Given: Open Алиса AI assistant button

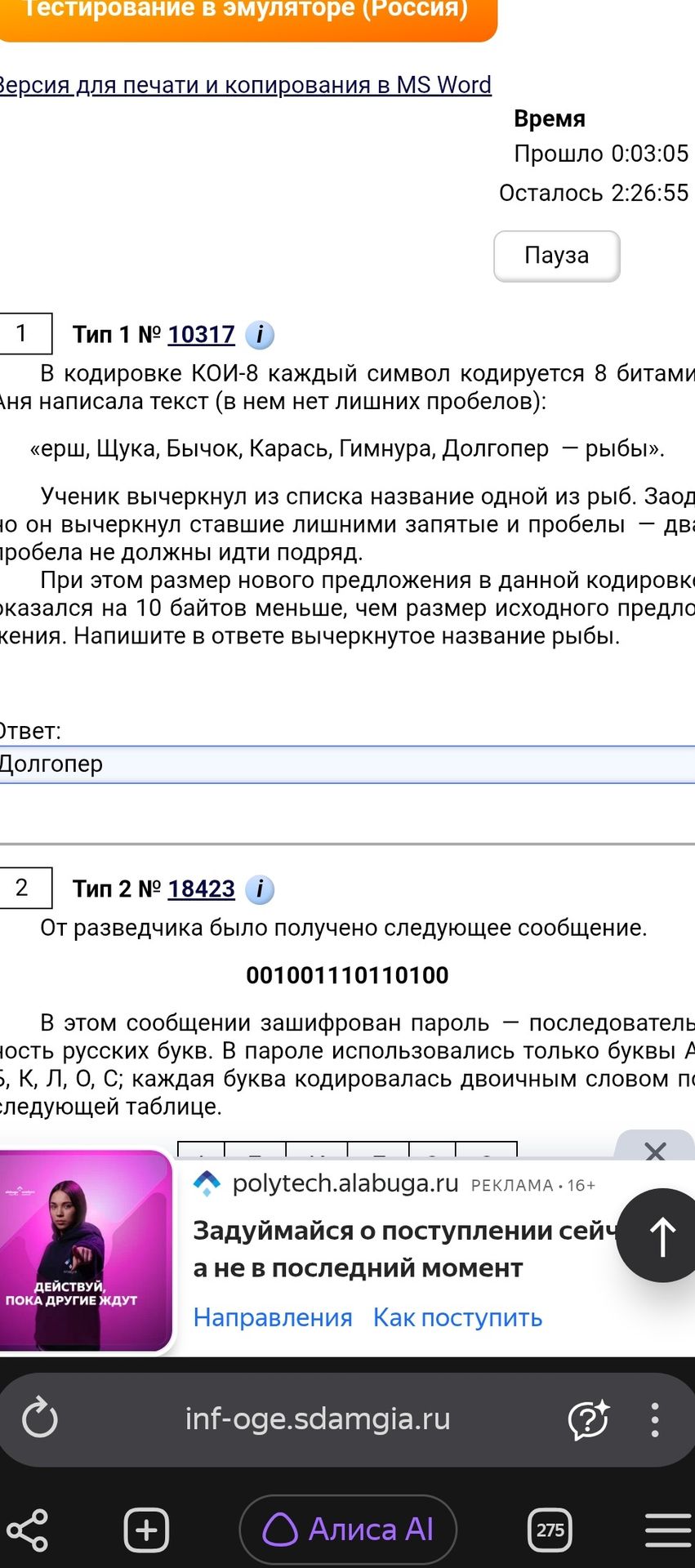Looking at the screenshot, I should point(348,1530).
